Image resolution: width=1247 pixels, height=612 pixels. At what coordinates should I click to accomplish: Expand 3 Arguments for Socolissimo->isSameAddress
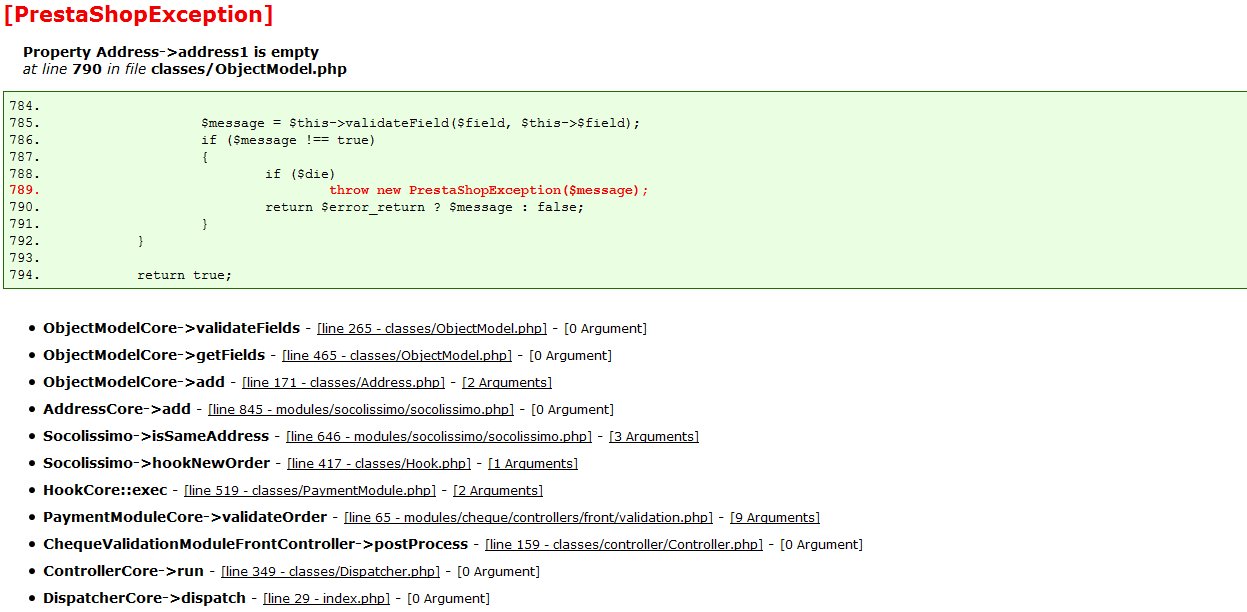pos(654,436)
